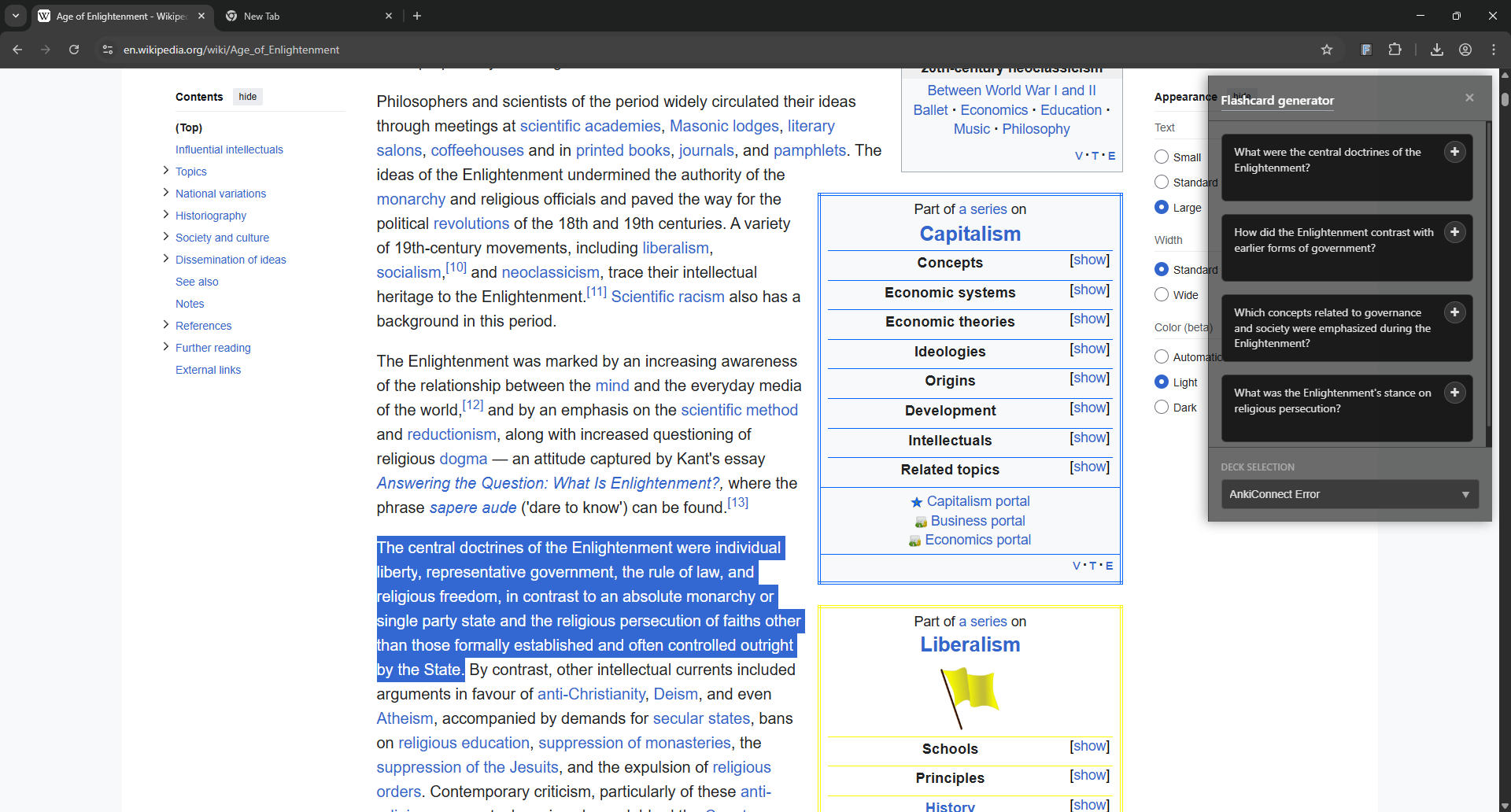Go back using browser back arrow
Screen dimensions: 1511x812
coord(17,50)
